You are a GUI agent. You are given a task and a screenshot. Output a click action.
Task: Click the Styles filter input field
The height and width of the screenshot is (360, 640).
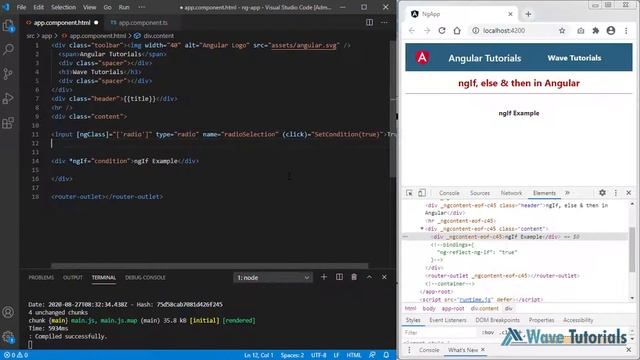point(440,333)
